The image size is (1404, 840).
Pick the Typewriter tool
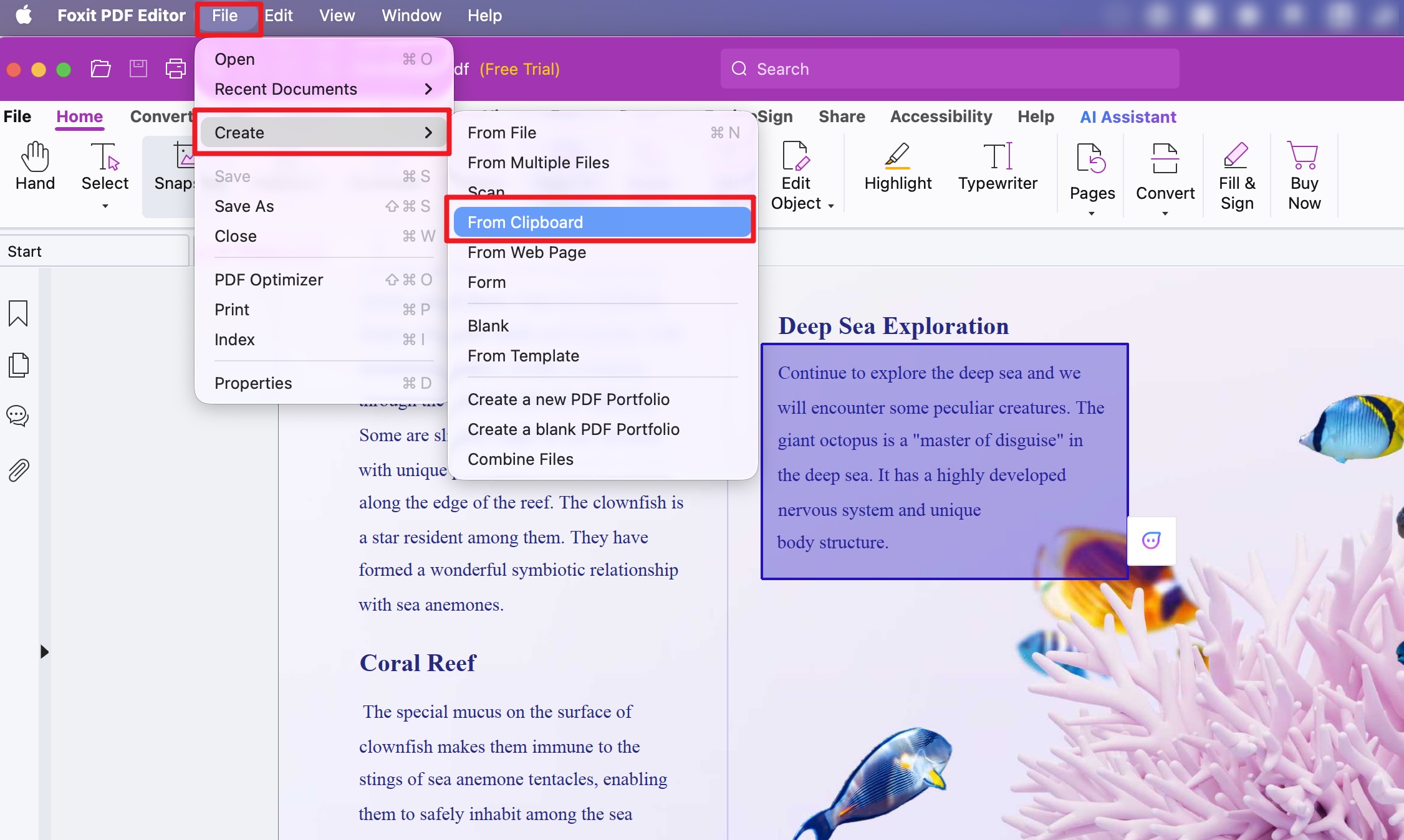[998, 166]
